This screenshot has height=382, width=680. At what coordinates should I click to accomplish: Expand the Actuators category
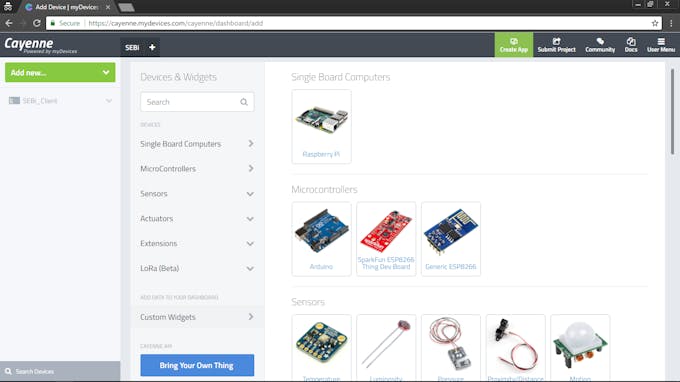pyautogui.click(x=197, y=219)
